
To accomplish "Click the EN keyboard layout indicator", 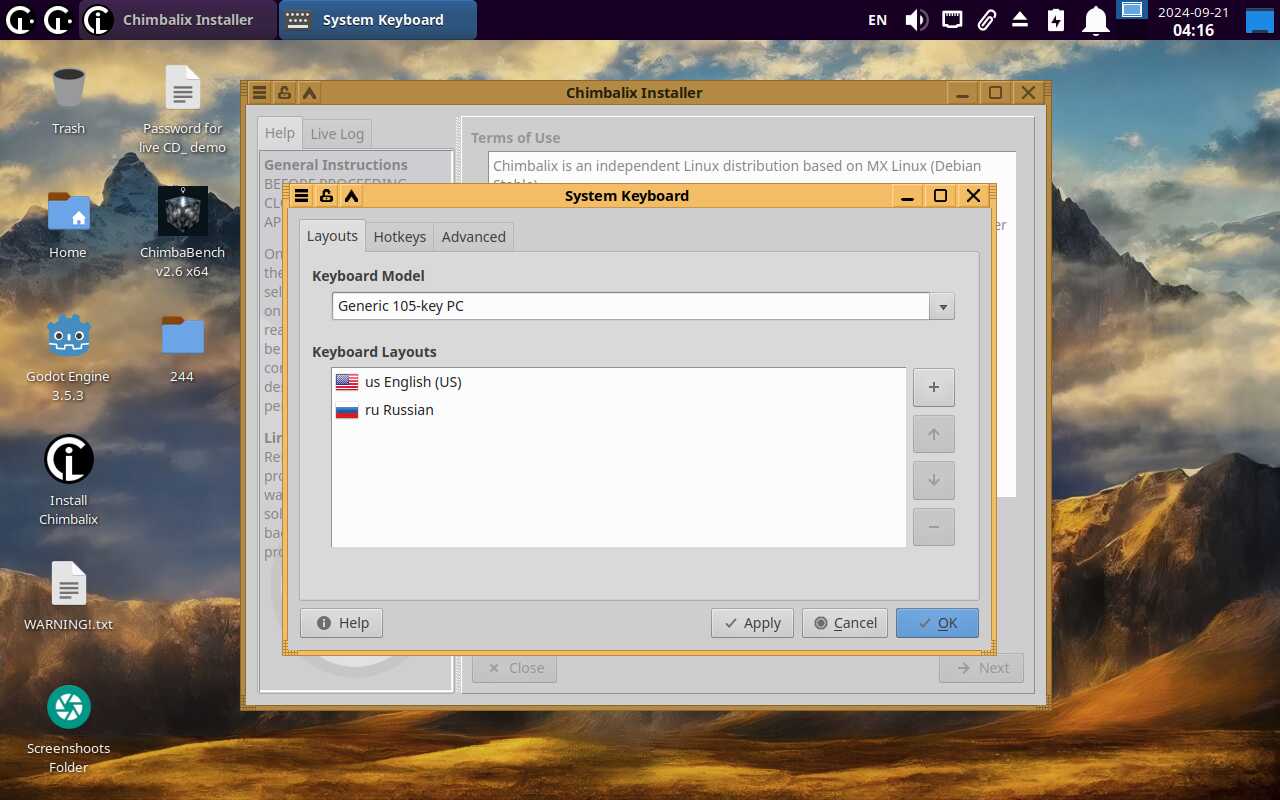I will pyautogui.click(x=877, y=20).
